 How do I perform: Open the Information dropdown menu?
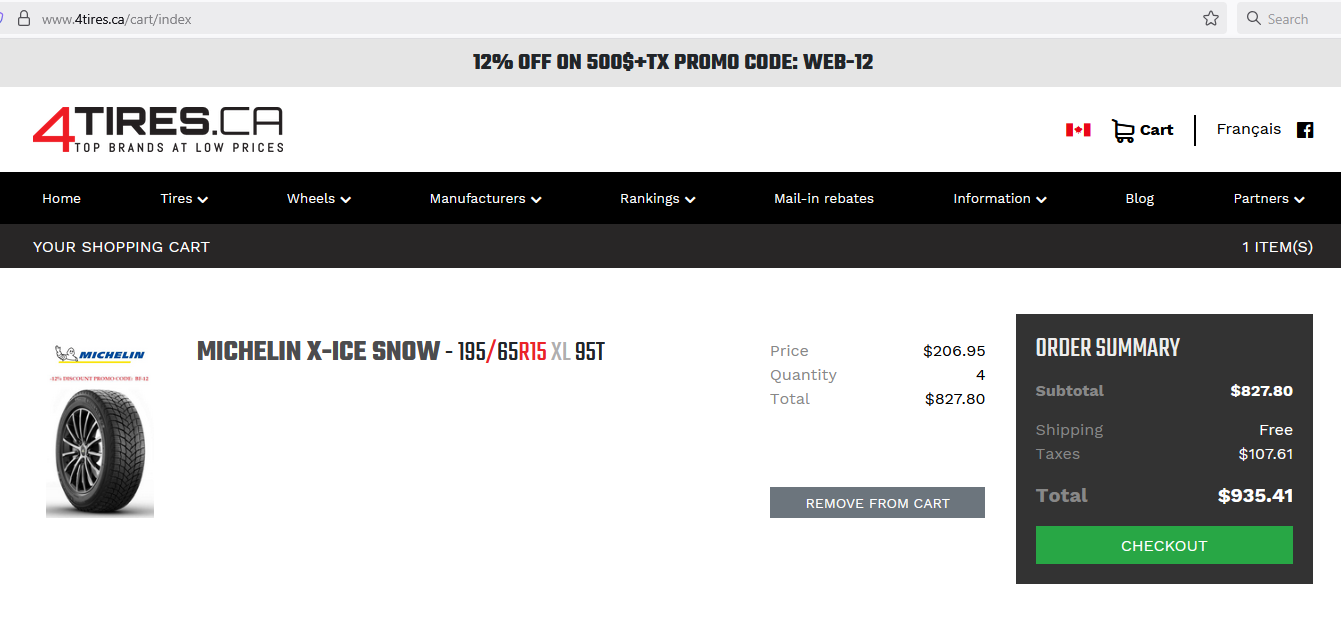click(x=999, y=198)
